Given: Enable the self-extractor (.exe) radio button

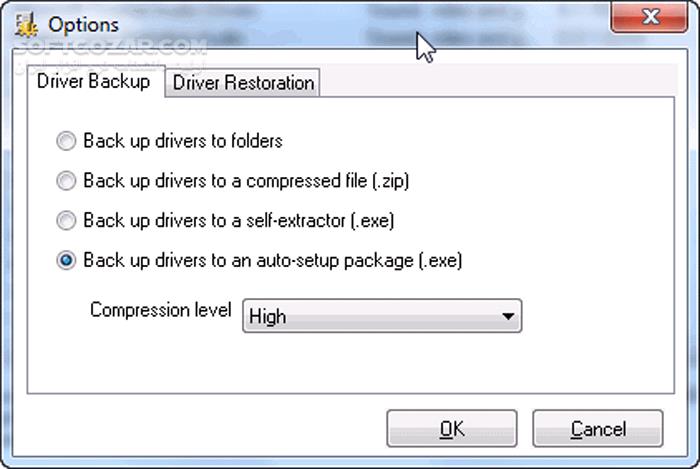Looking at the screenshot, I should pos(66,220).
